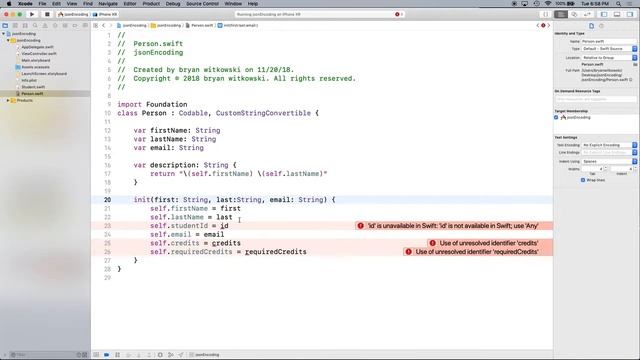The height and width of the screenshot is (360, 640).
Task: Toggle jsonEncoding target membership checkbox
Action: (556, 118)
